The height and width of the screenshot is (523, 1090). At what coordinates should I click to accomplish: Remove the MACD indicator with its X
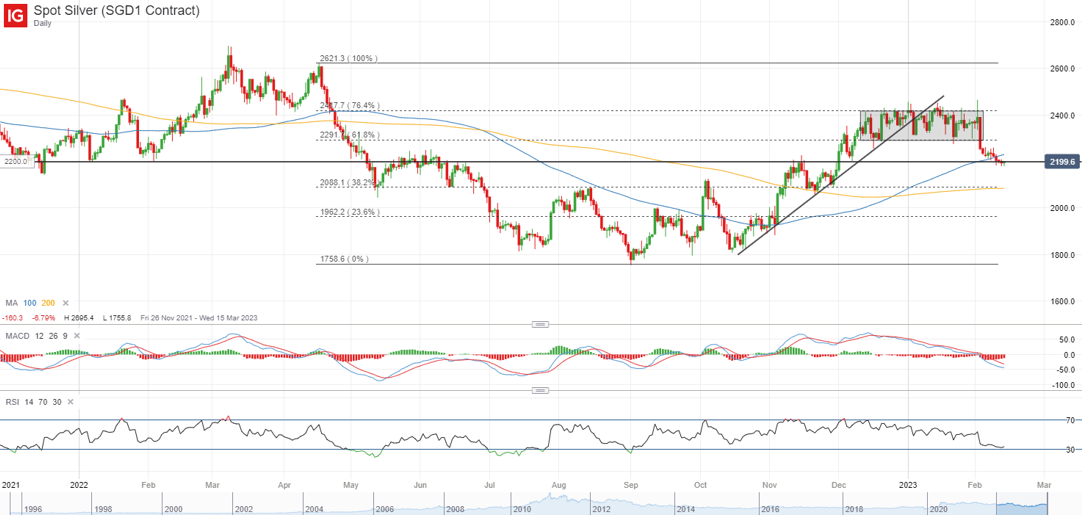(77, 336)
